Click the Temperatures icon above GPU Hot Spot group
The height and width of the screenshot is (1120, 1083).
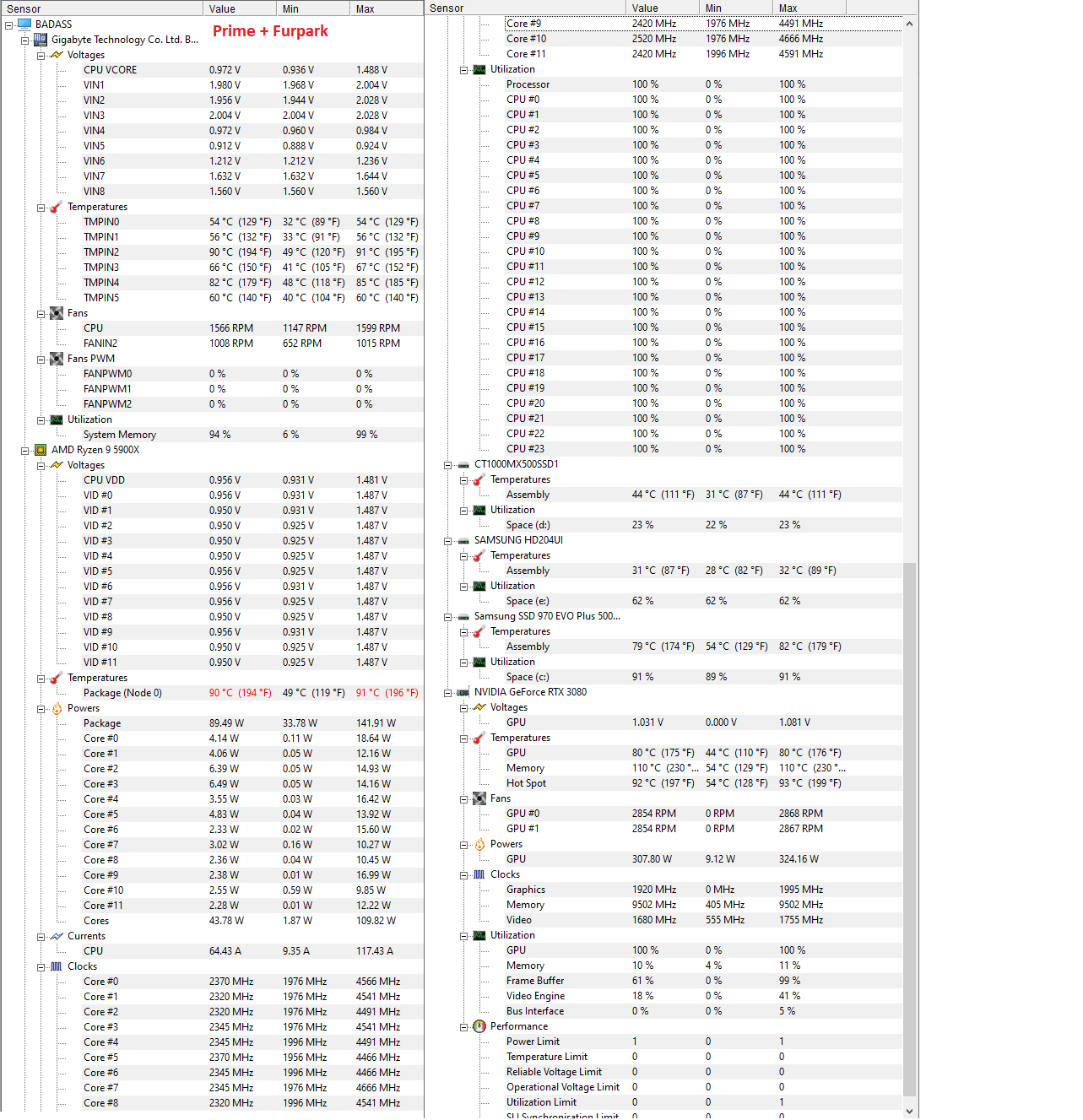479,738
